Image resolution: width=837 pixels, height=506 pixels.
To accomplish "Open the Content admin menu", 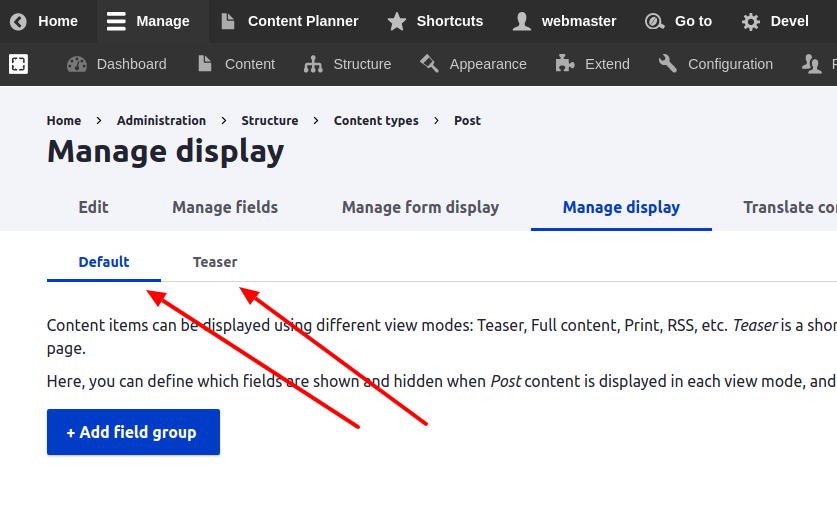I will pyautogui.click(x=236, y=64).
